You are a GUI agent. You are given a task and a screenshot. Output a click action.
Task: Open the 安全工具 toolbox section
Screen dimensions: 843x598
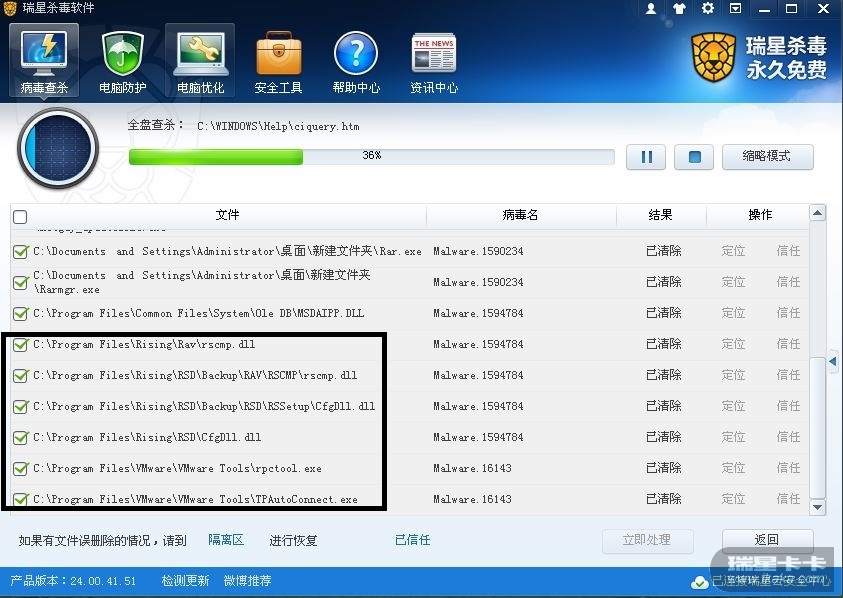click(278, 61)
